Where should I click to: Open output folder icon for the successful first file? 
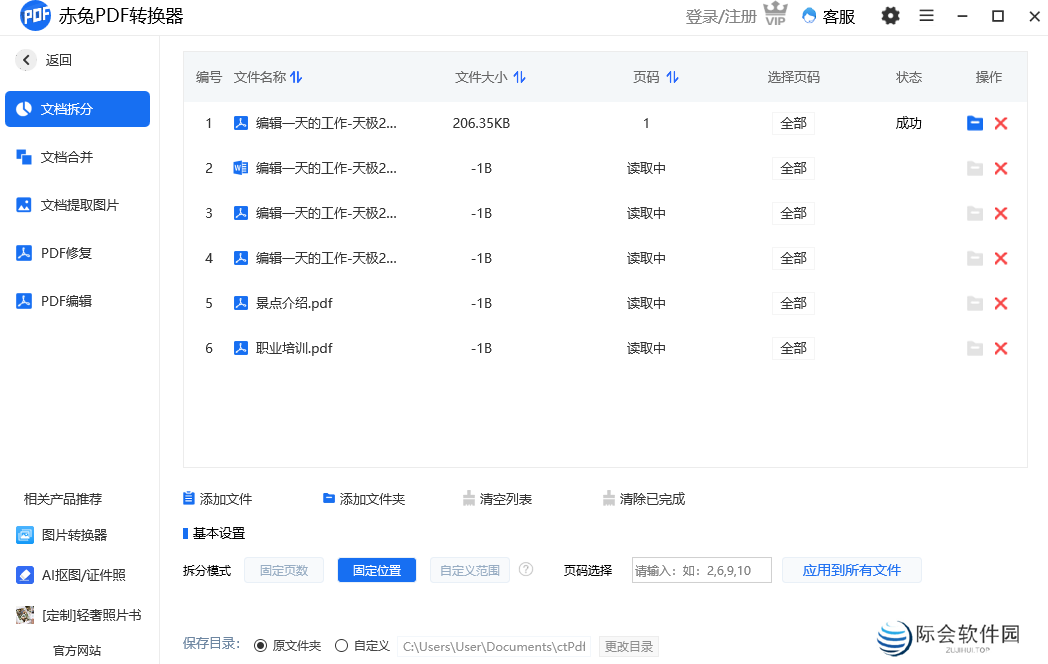tap(975, 123)
